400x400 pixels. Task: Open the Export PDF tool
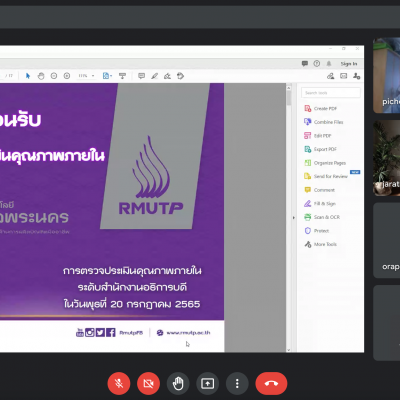pos(320,149)
